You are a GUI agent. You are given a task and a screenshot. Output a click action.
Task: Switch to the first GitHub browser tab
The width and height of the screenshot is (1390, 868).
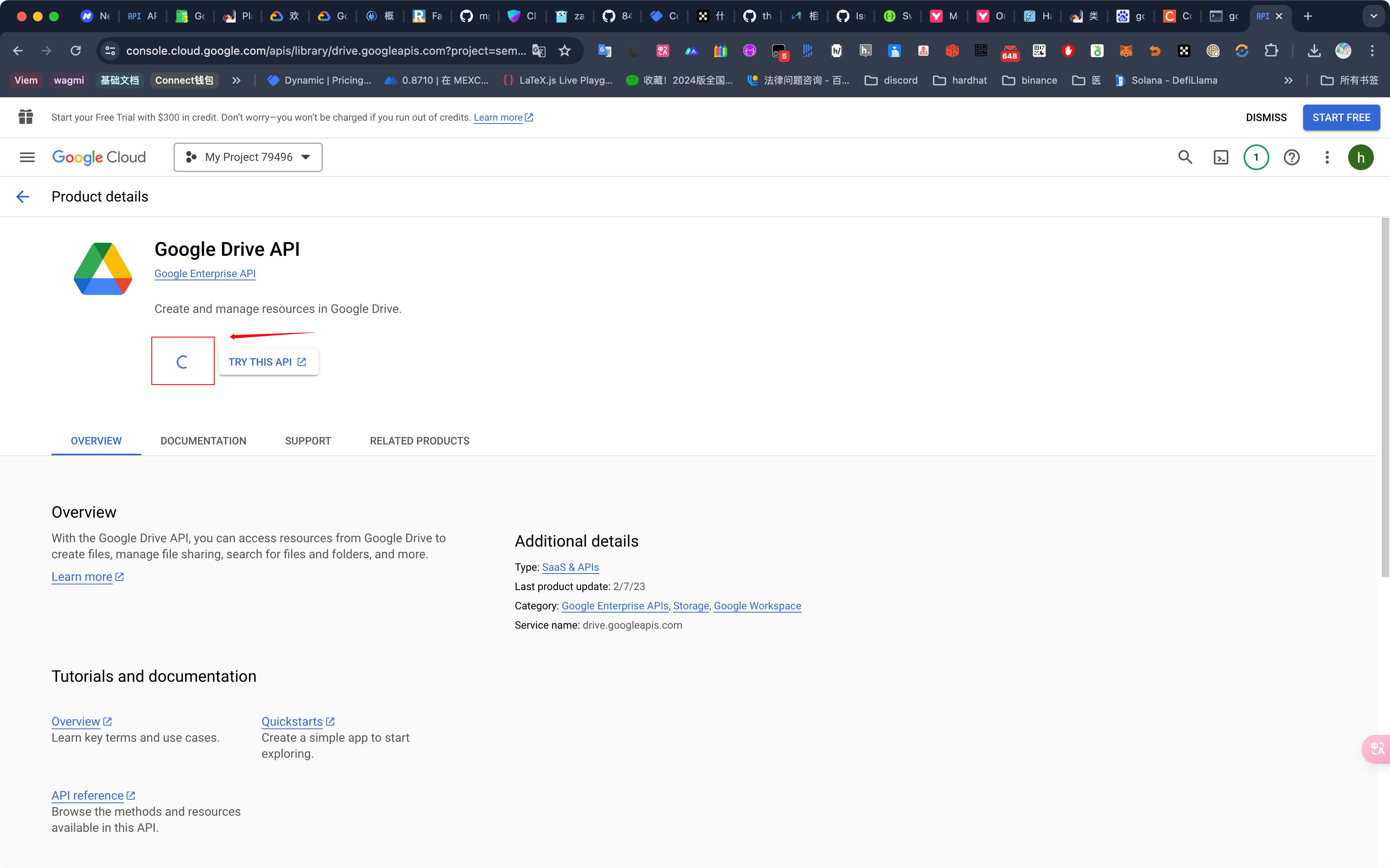(x=475, y=16)
